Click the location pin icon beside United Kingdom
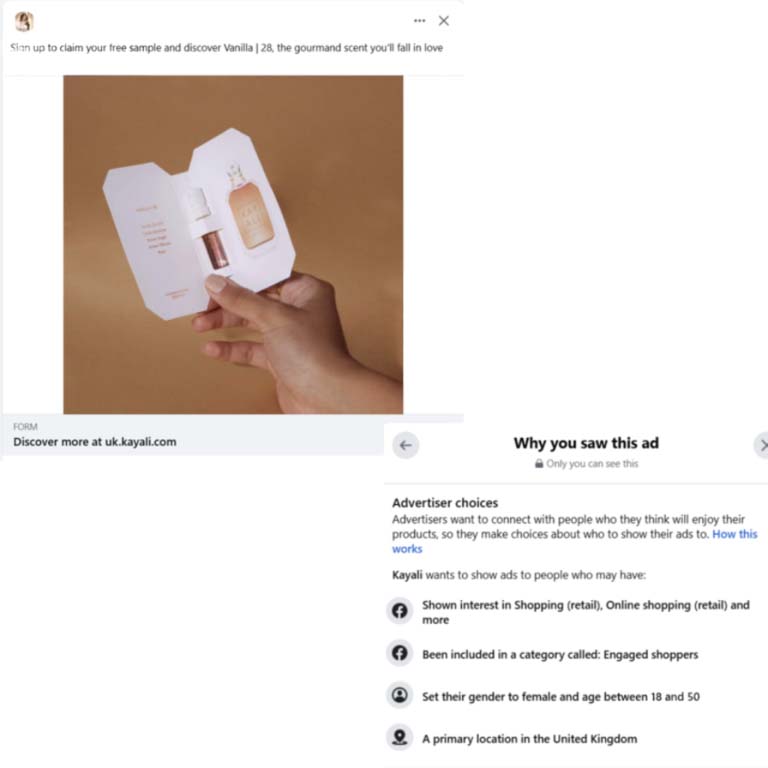The width and height of the screenshot is (768, 768). (x=400, y=737)
